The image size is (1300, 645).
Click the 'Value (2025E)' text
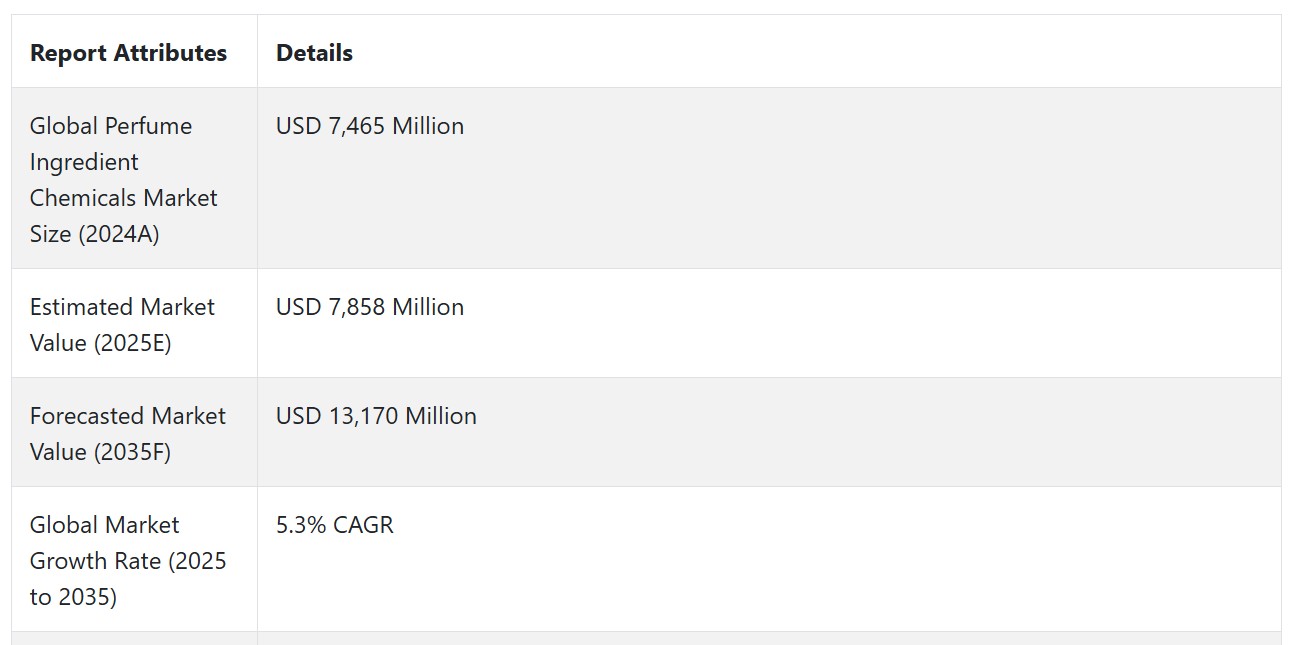101,343
